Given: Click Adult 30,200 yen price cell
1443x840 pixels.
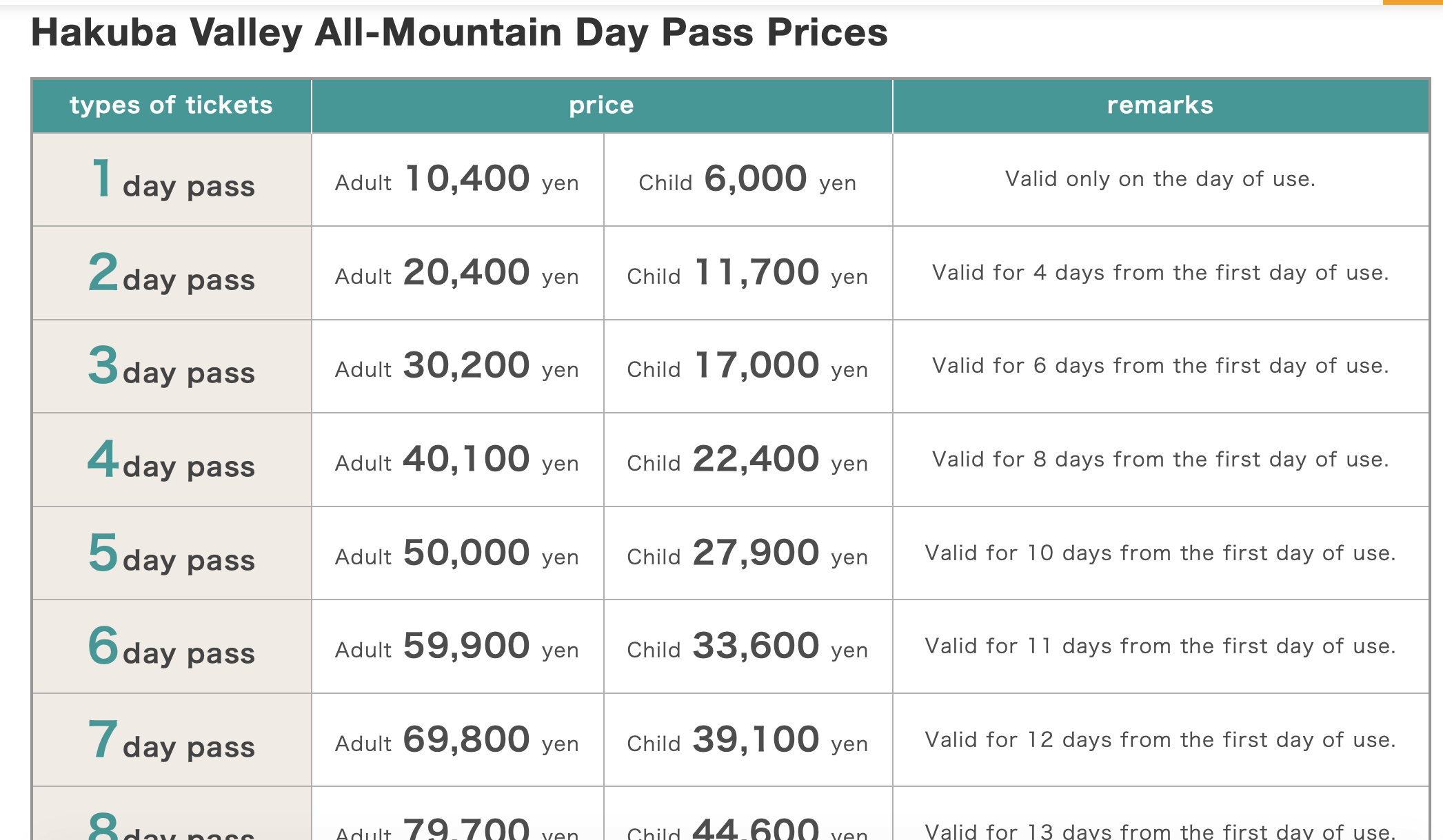Looking at the screenshot, I should pos(457,367).
